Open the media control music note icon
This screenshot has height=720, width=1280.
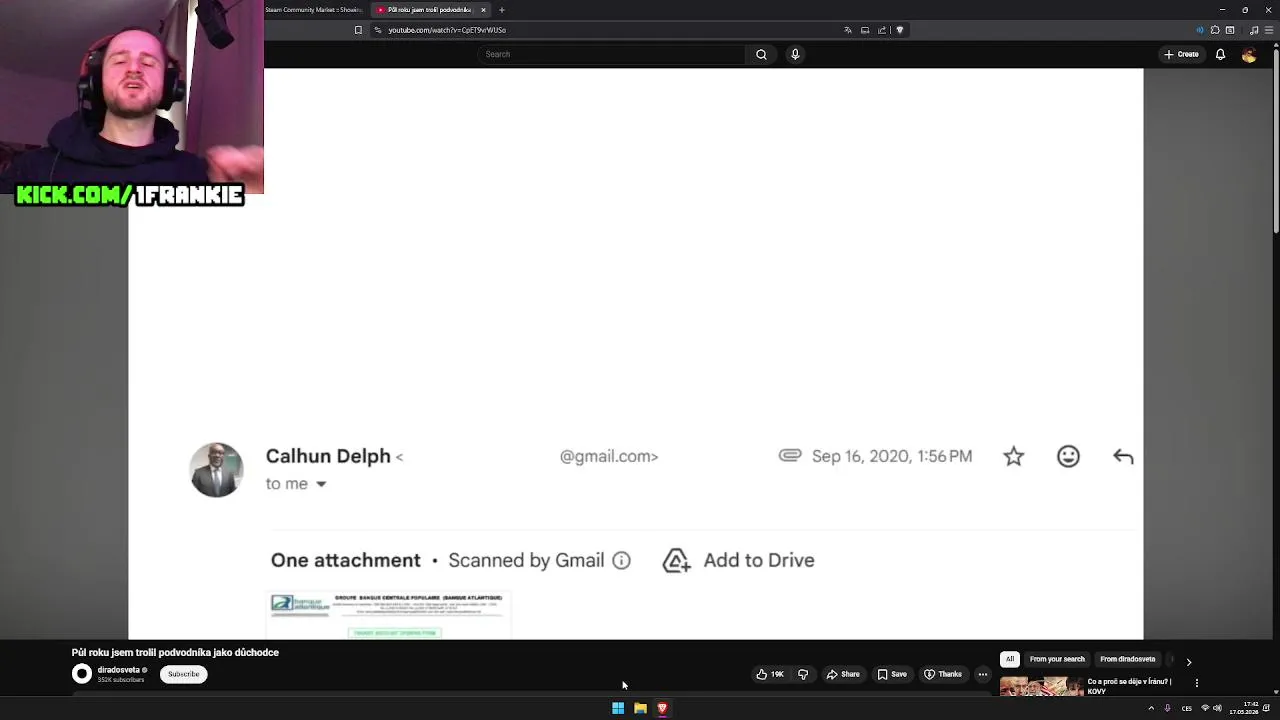[x=1254, y=30]
